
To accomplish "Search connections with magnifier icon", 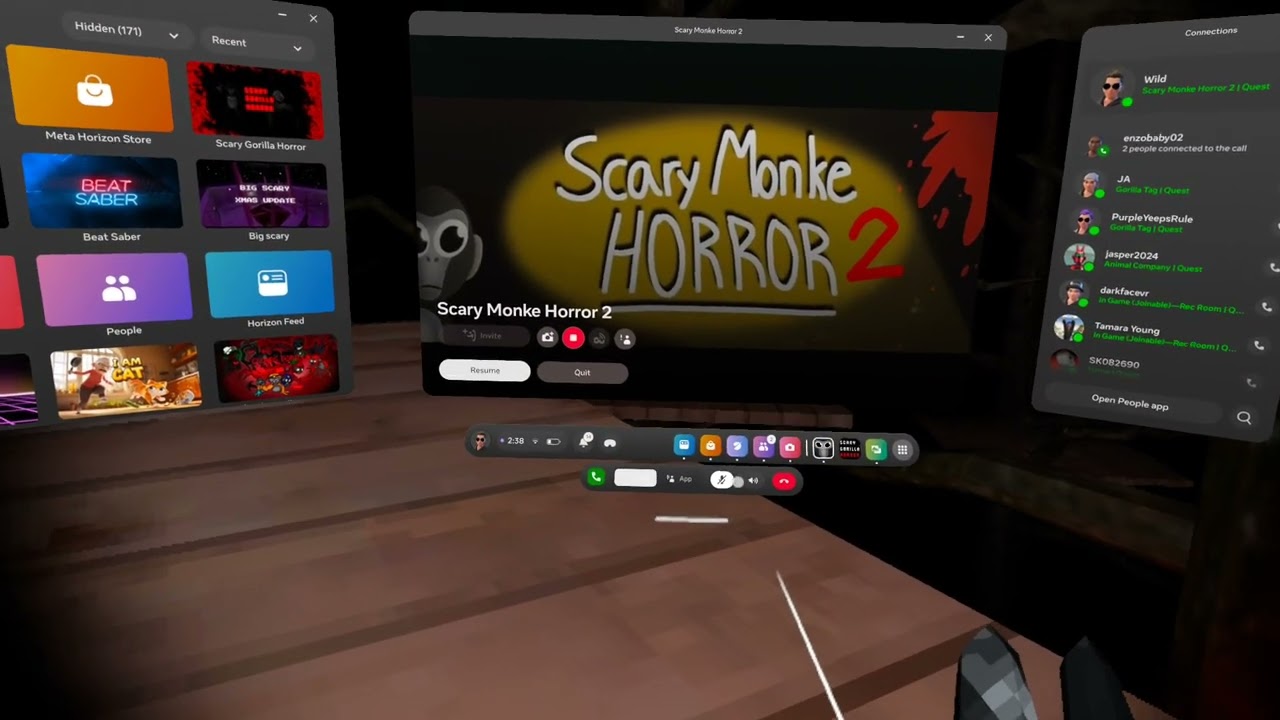I will (x=1244, y=418).
